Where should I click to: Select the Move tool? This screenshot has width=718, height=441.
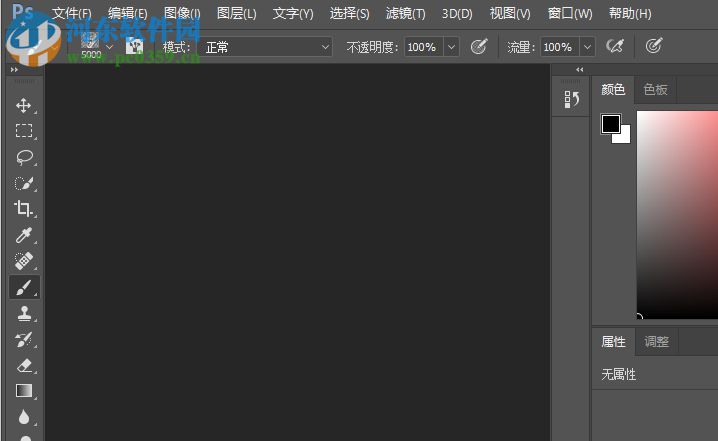click(x=24, y=105)
